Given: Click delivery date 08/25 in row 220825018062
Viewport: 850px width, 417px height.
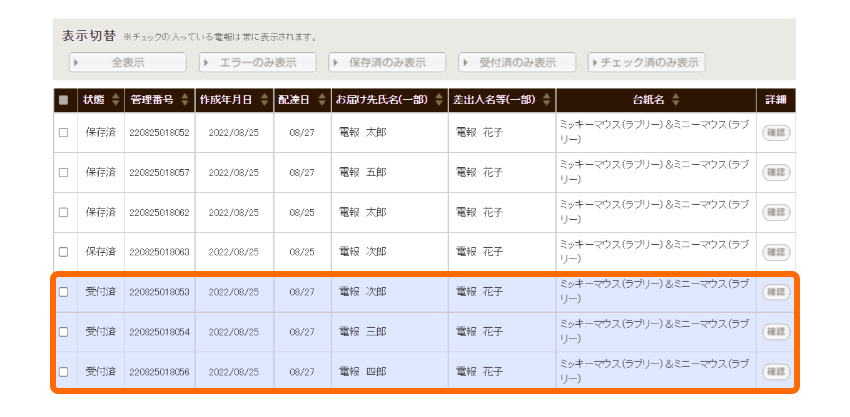Looking at the screenshot, I should click(x=302, y=213).
